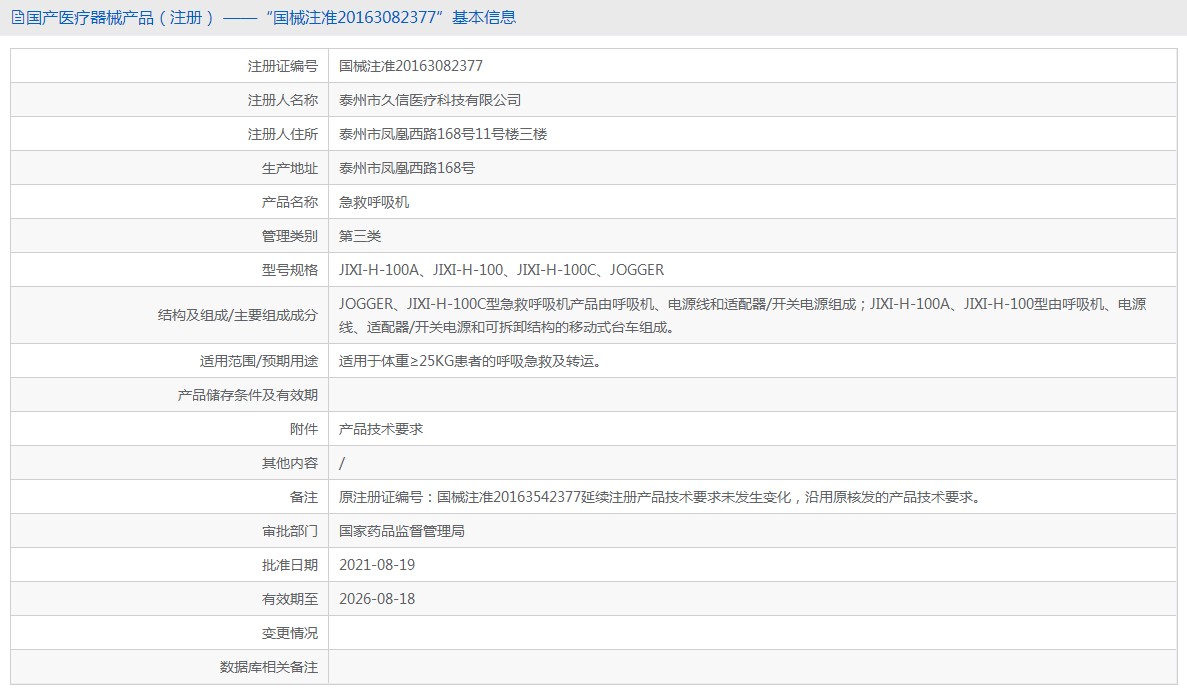
Task: Click the 结构及组成/主要组成成分 label
Action: tap(237, 316)
